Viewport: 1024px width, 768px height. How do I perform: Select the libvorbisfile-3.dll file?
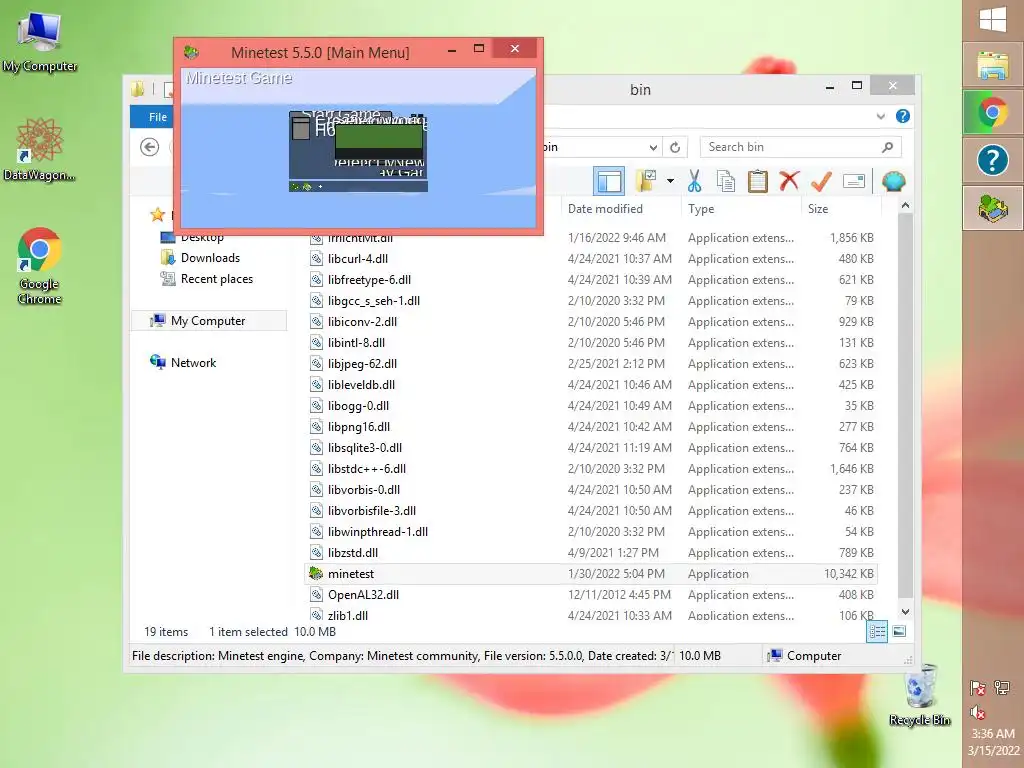(372, 510)
